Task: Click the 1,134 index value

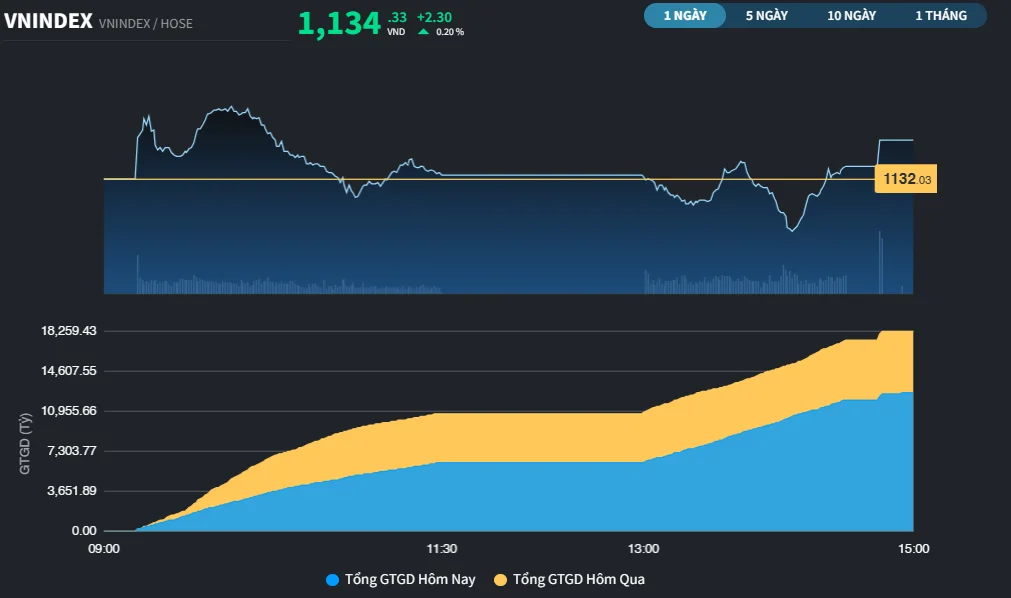Action: (x=339, y=24)
